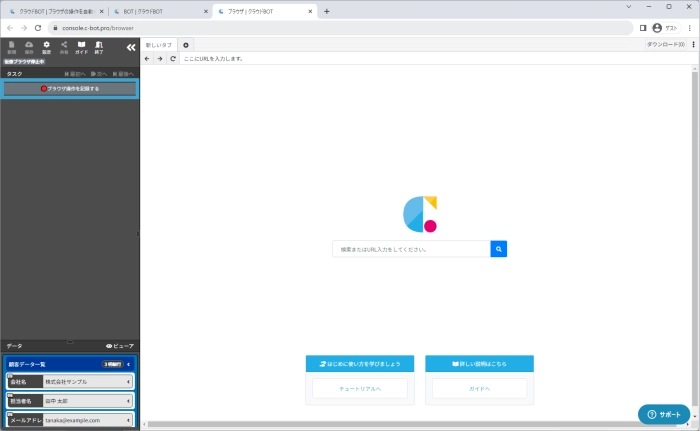Open the ガイド book icon
The image size is (700, 431).
[81, 47]
